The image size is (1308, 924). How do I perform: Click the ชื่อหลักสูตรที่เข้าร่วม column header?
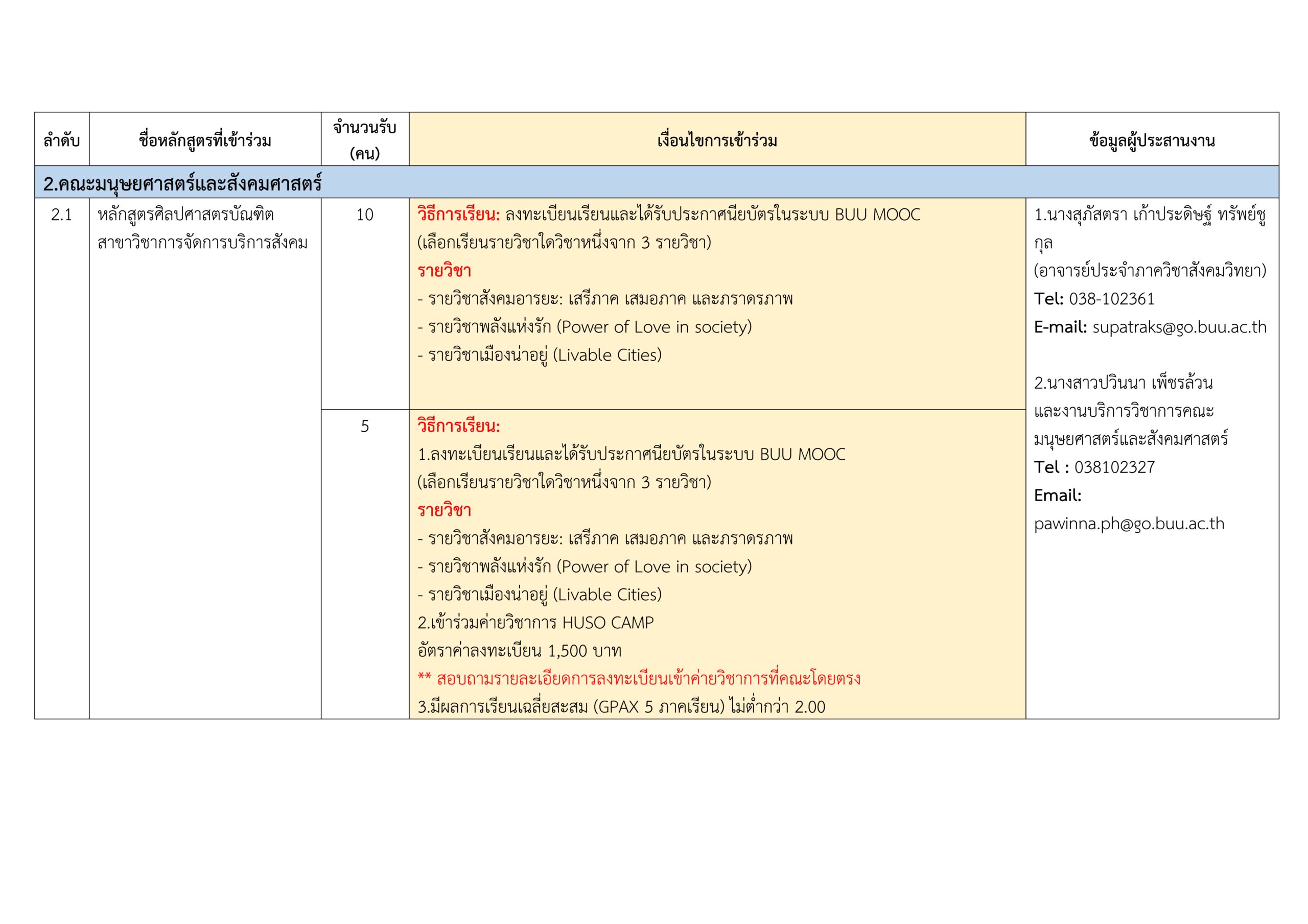(204, 140)
